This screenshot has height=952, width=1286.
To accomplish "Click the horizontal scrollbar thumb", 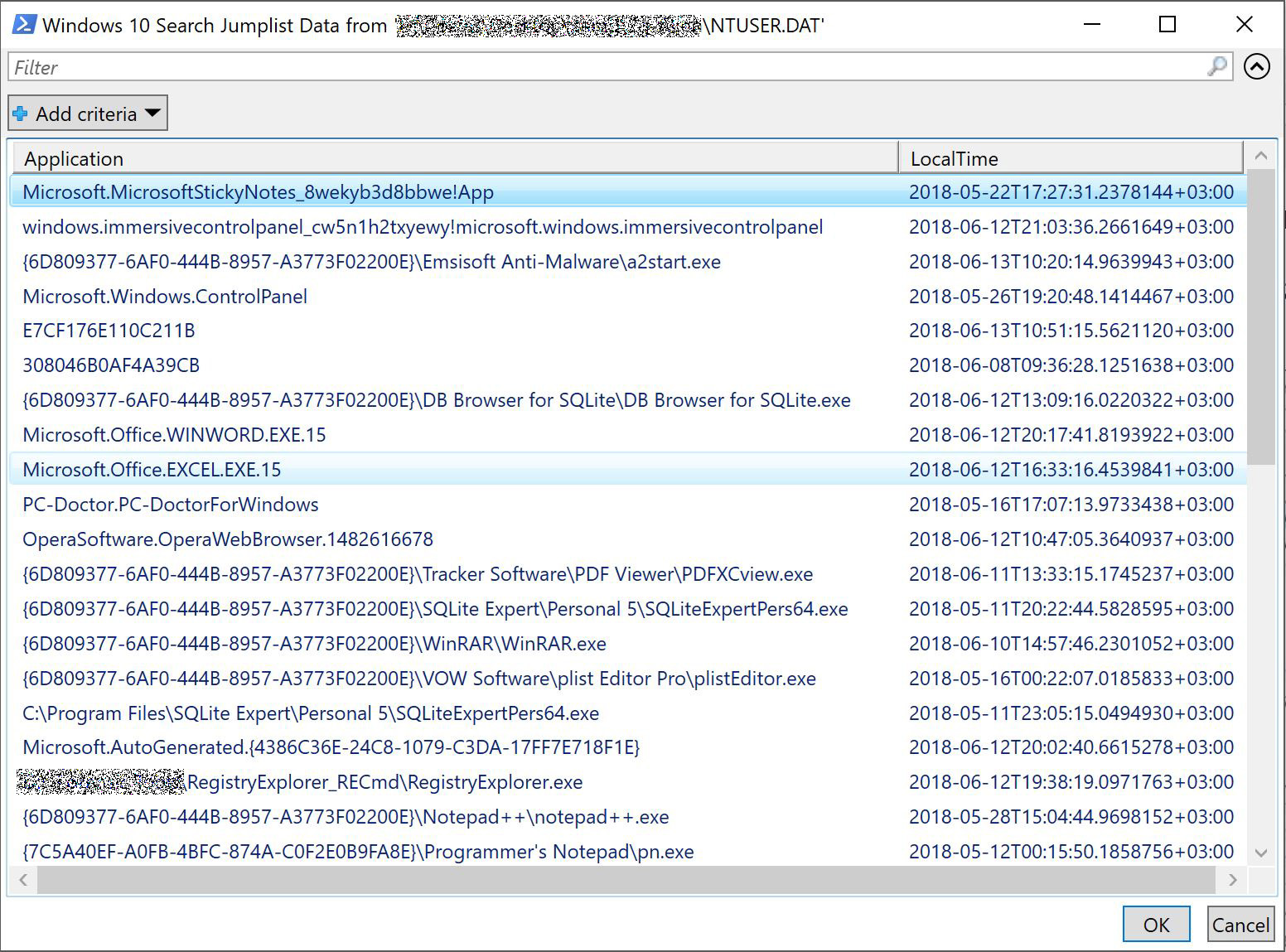I will coord(626,880).
